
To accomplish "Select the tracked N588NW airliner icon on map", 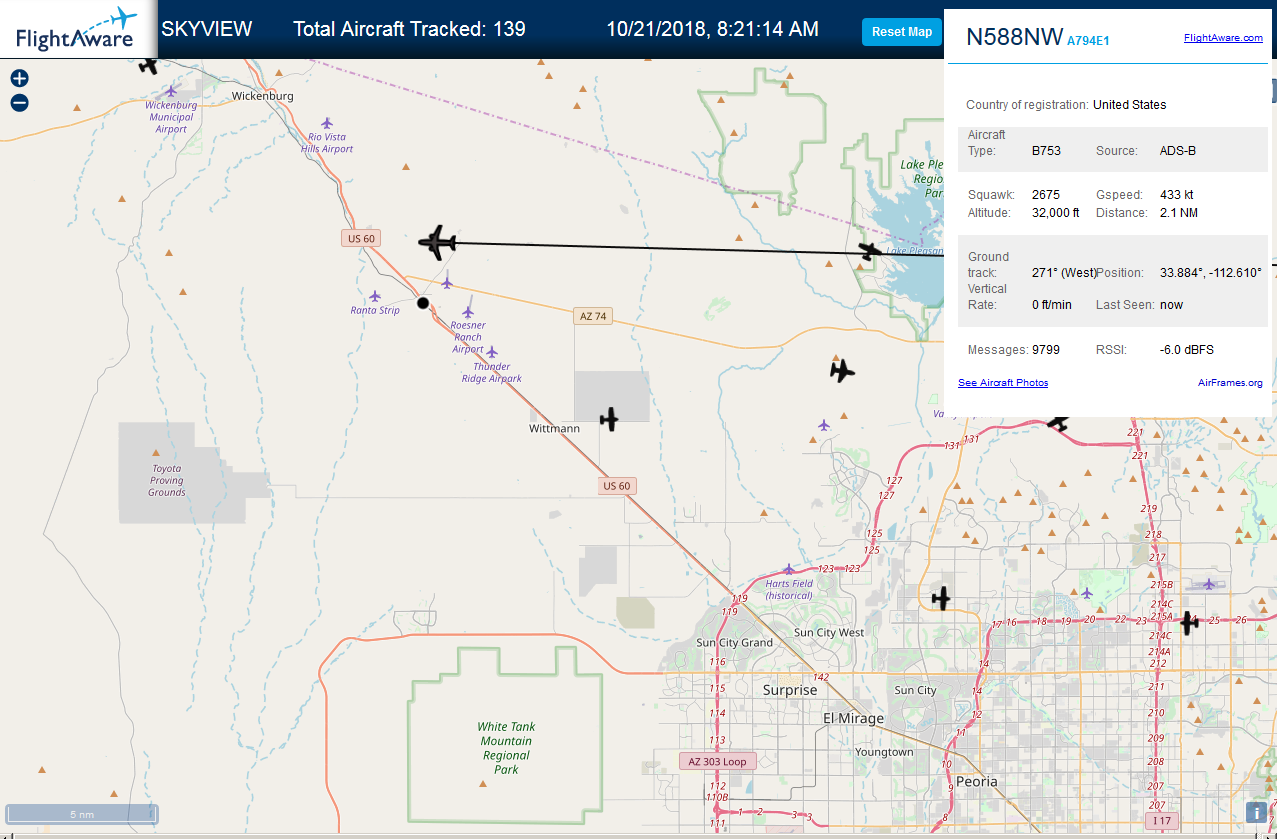I will 438,242.
